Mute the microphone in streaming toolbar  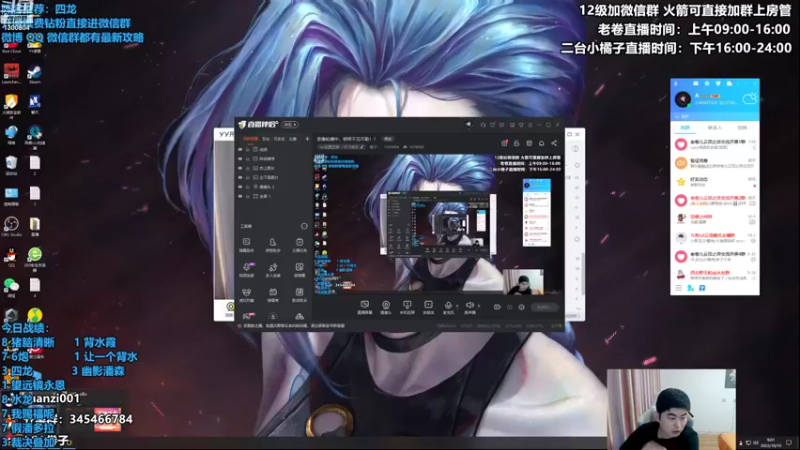click(448, 307)
